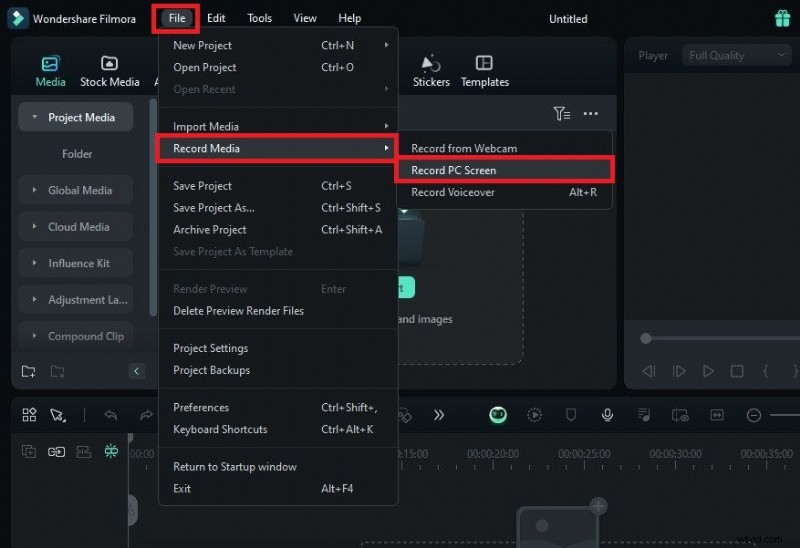
Task: Click the zoom out minus icon
Action: (x=754, y=415)
